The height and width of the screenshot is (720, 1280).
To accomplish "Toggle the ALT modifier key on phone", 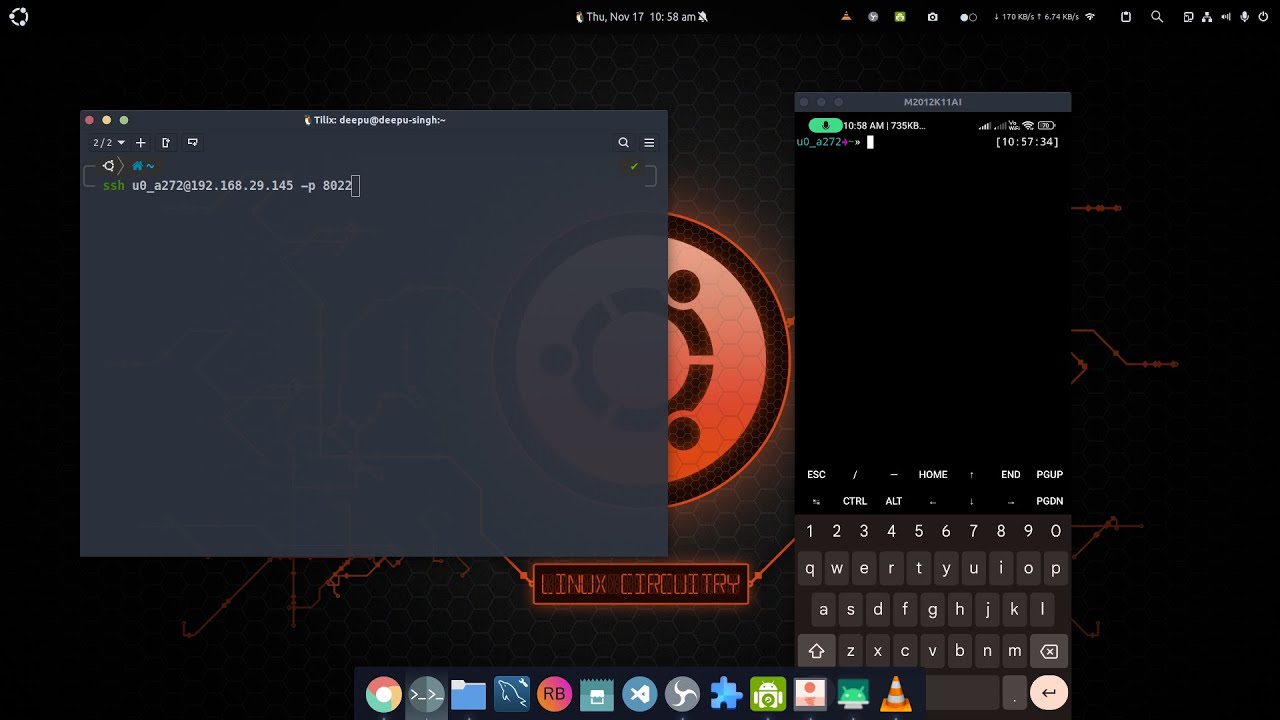I will click(x=894, y=501).
